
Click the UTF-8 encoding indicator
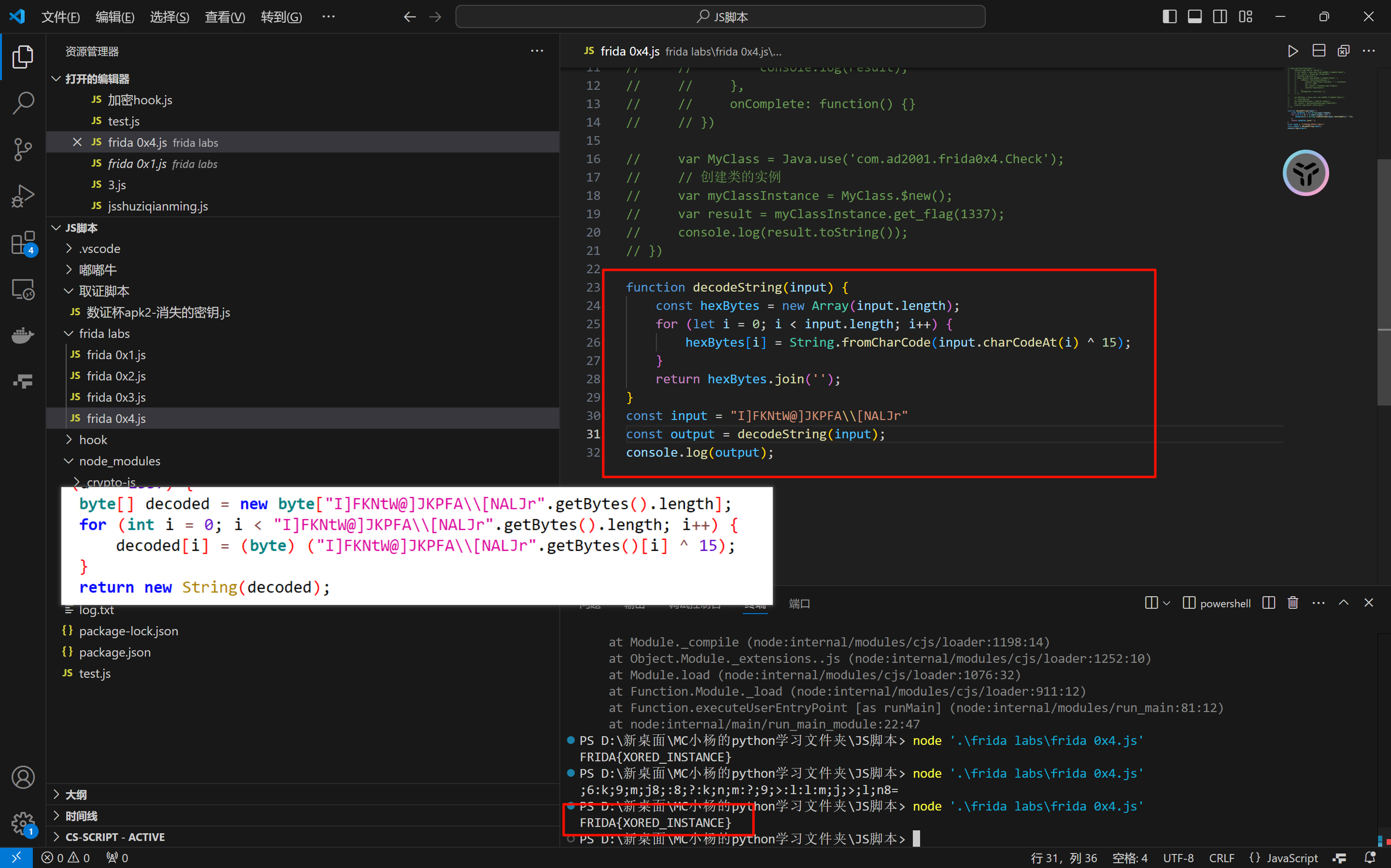(1178, 858)
